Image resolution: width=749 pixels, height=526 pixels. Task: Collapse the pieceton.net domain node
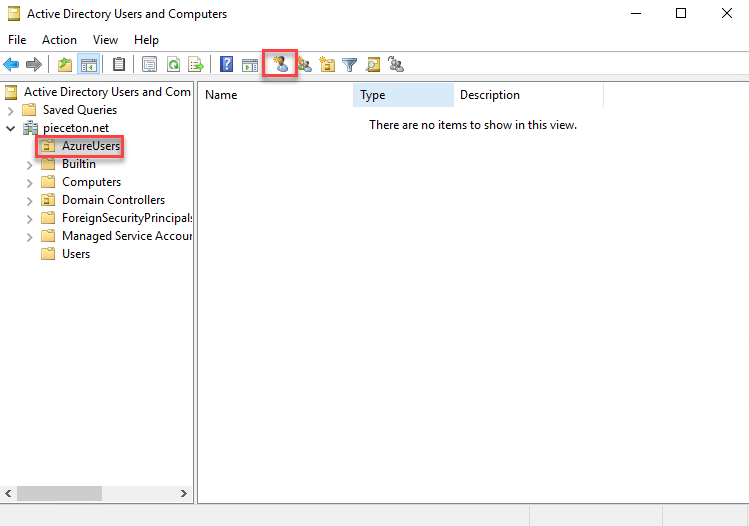pos(11,129)
